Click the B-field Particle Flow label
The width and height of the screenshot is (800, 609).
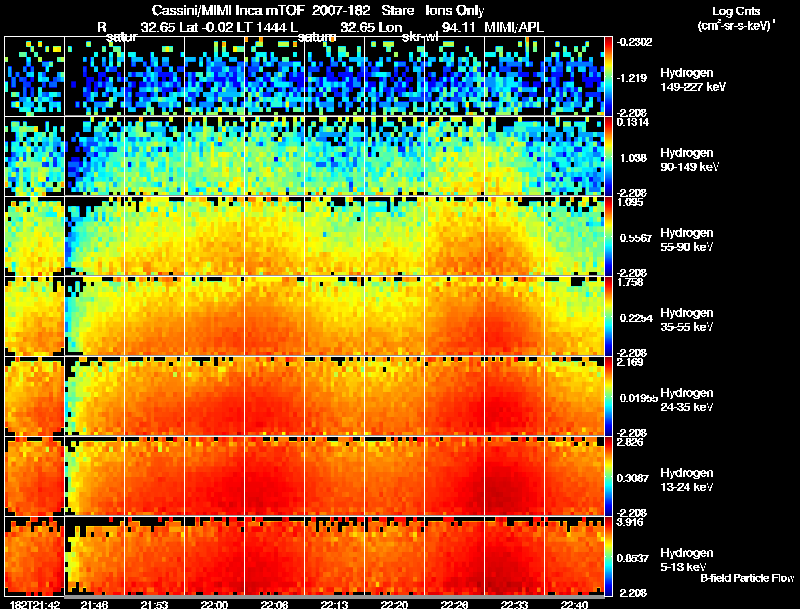[x=747, y=578]
